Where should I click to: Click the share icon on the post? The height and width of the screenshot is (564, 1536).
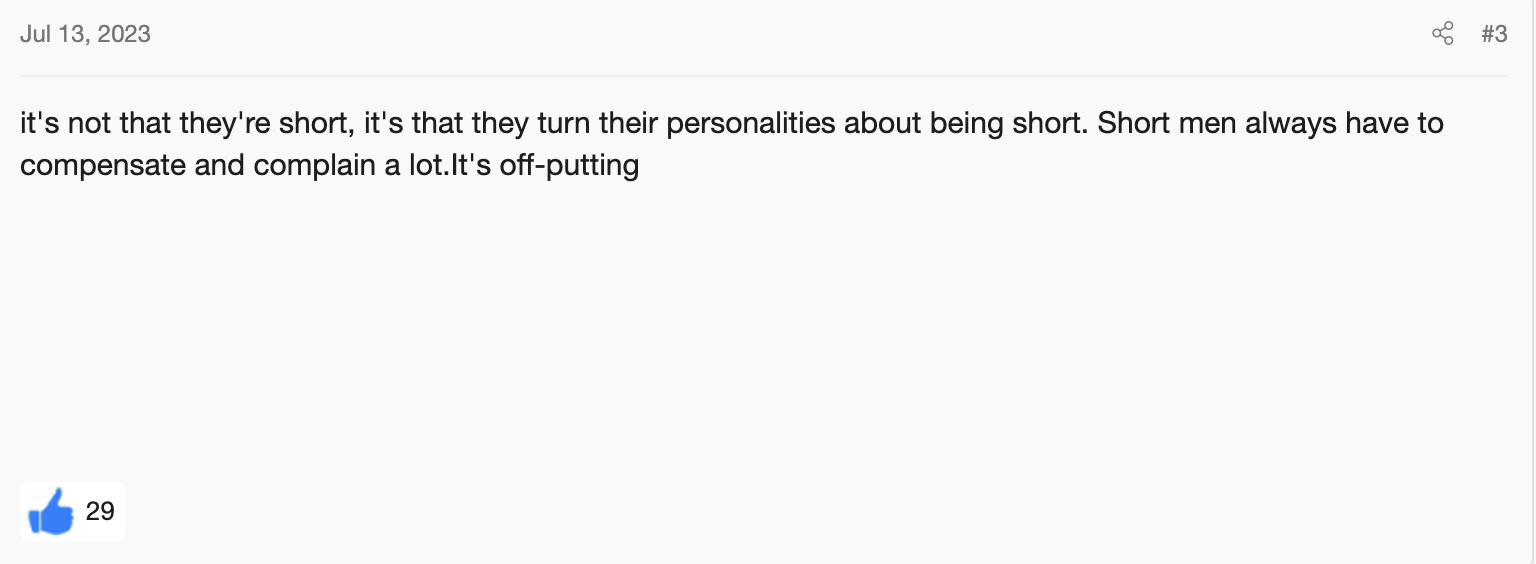(x=1442, y=34)
